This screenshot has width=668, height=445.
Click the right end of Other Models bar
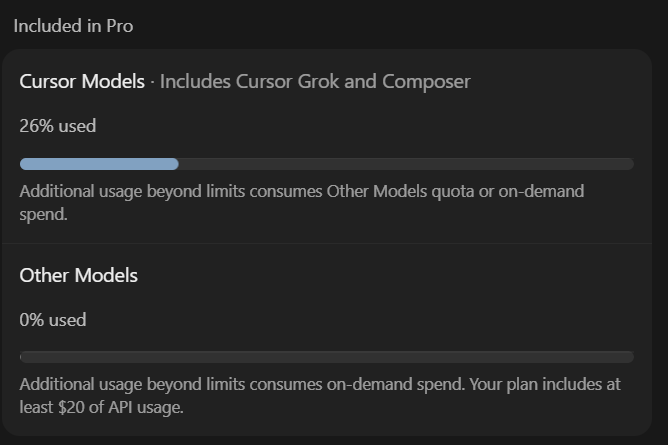pos(630,357)
